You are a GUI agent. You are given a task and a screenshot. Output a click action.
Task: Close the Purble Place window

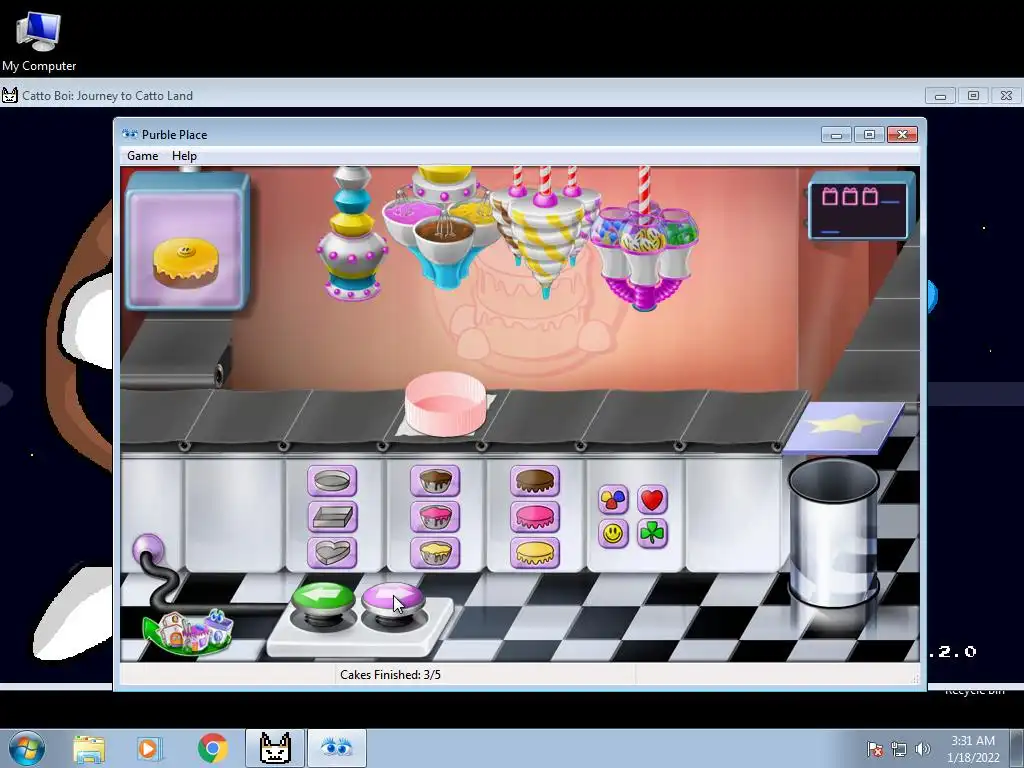pos(903,135)
